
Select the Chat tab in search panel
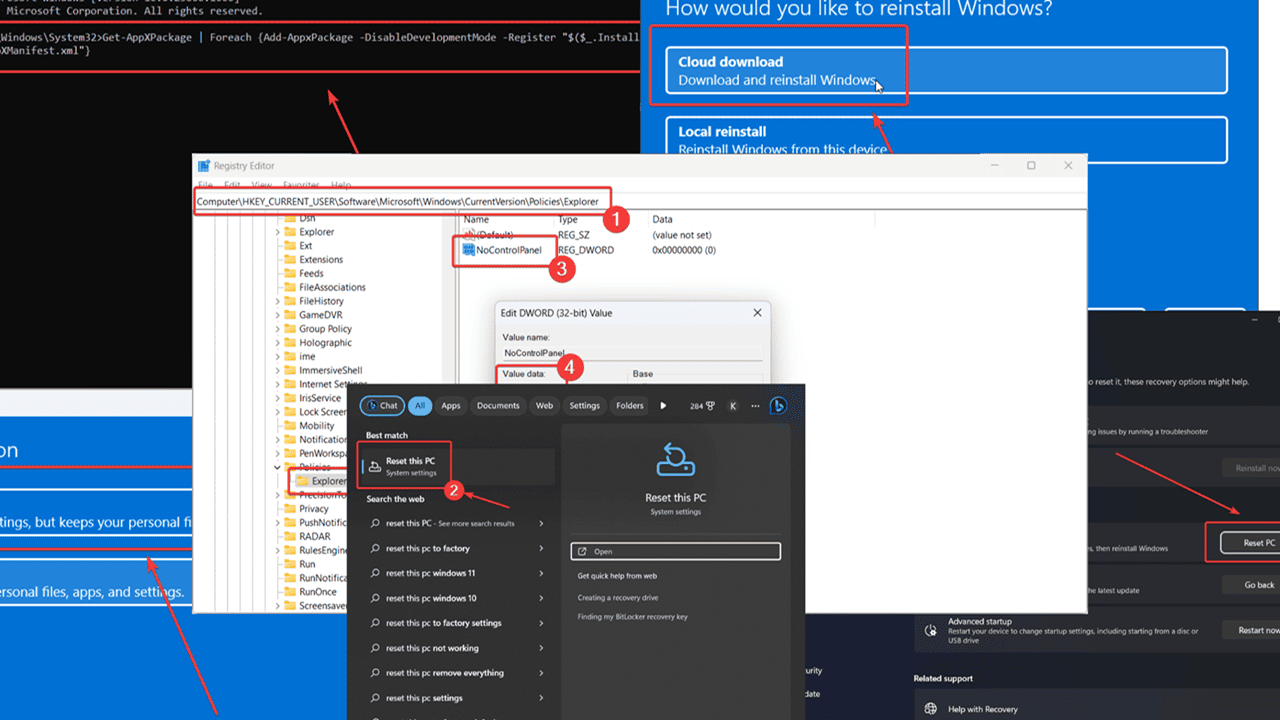point(381,406)
